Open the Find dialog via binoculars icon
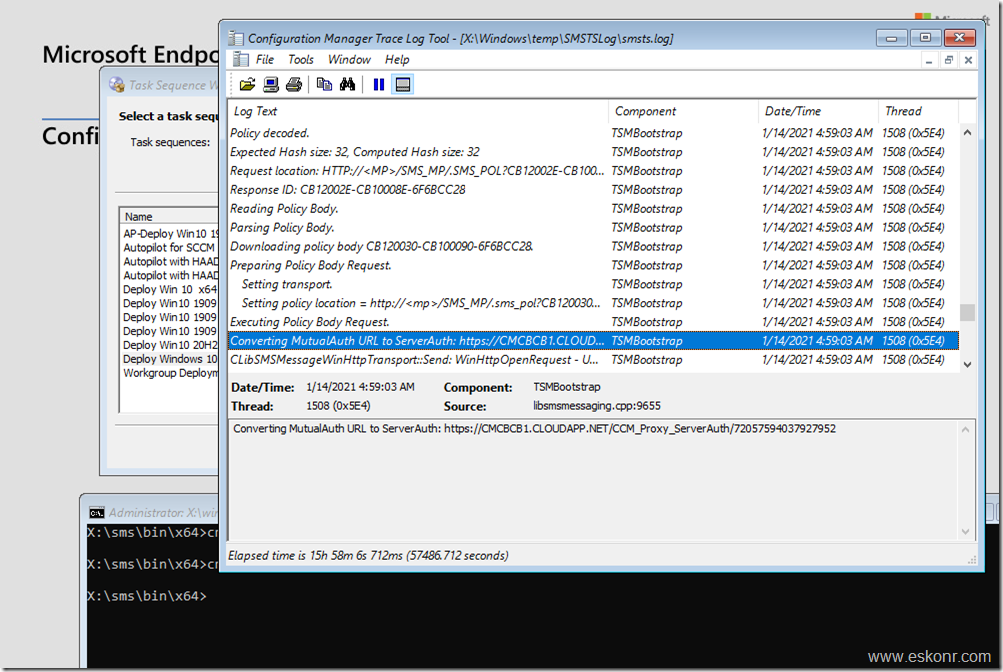 coord(348,84)
